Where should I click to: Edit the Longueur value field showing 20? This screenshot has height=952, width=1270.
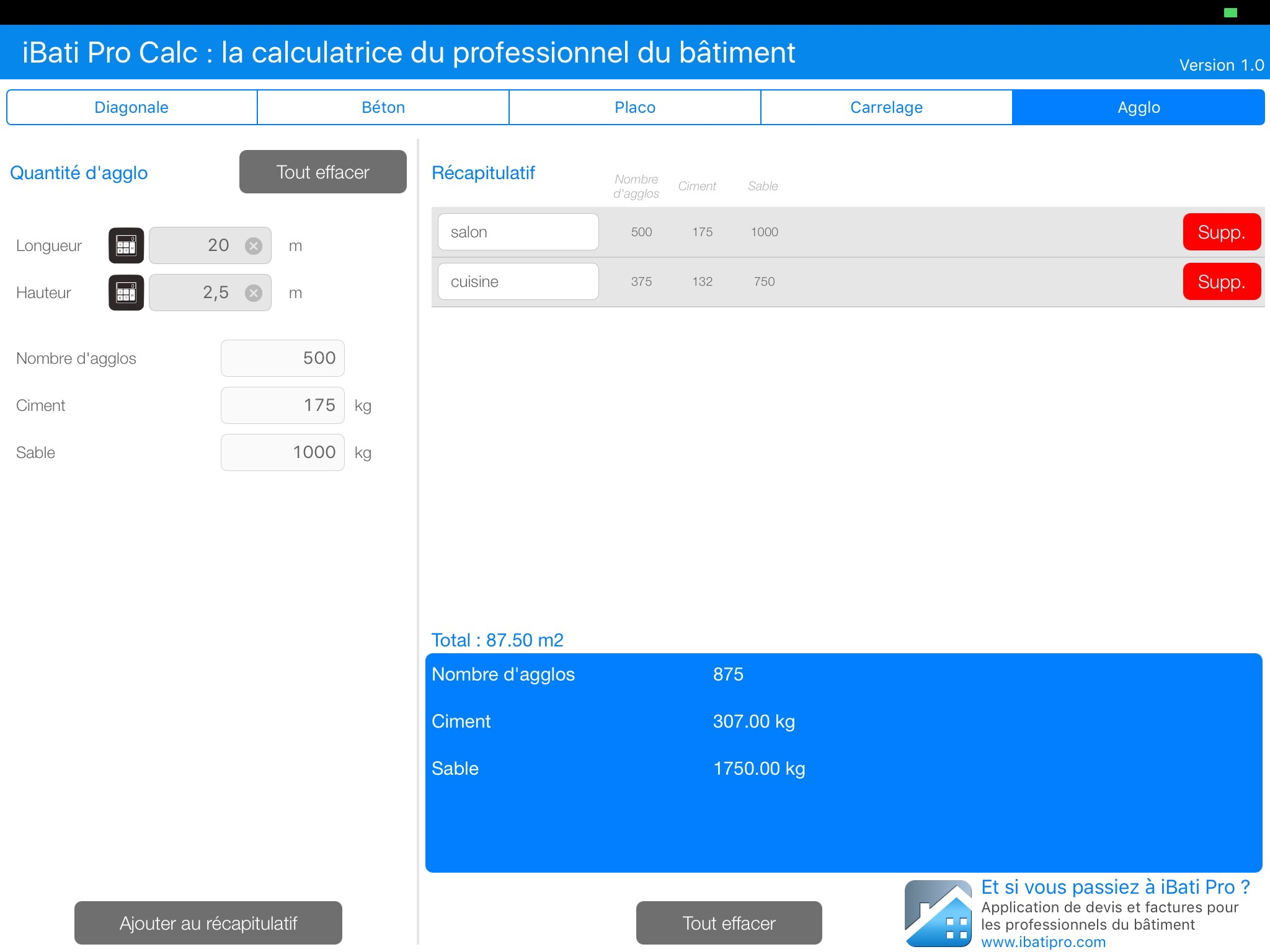(210, 245)
